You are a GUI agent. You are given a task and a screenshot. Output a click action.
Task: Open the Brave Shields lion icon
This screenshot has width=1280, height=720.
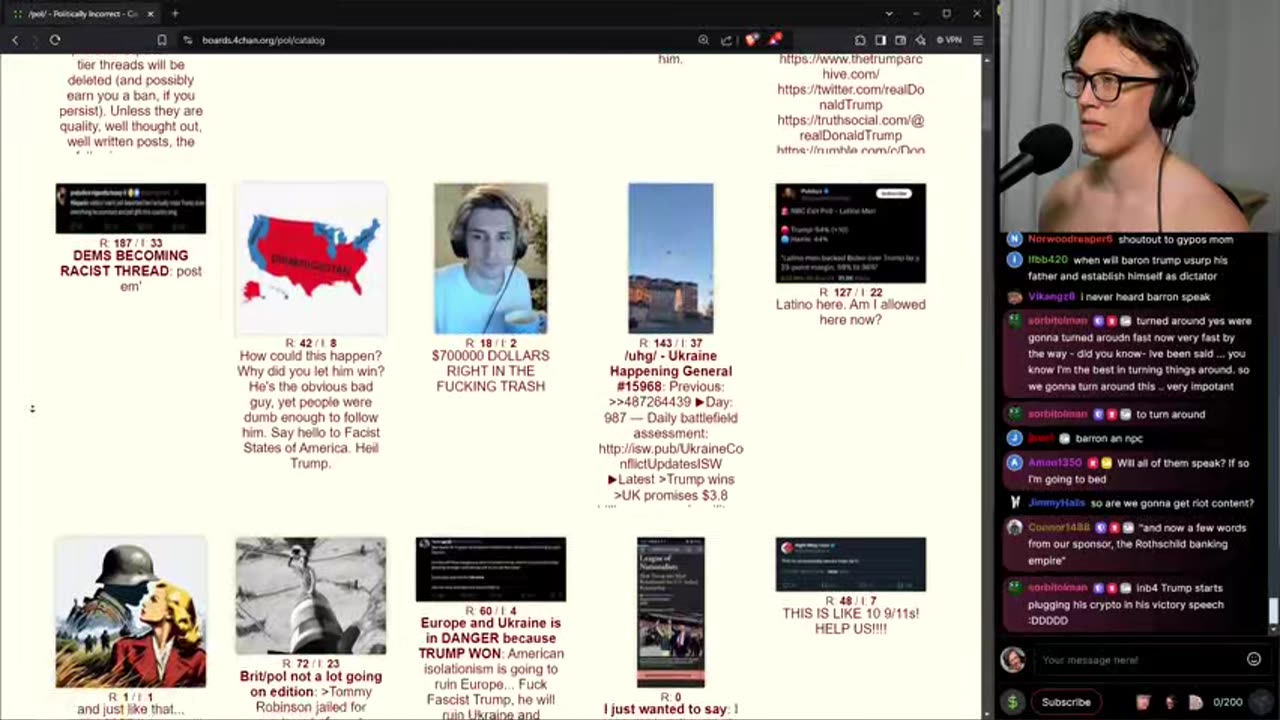pos(751,40)
